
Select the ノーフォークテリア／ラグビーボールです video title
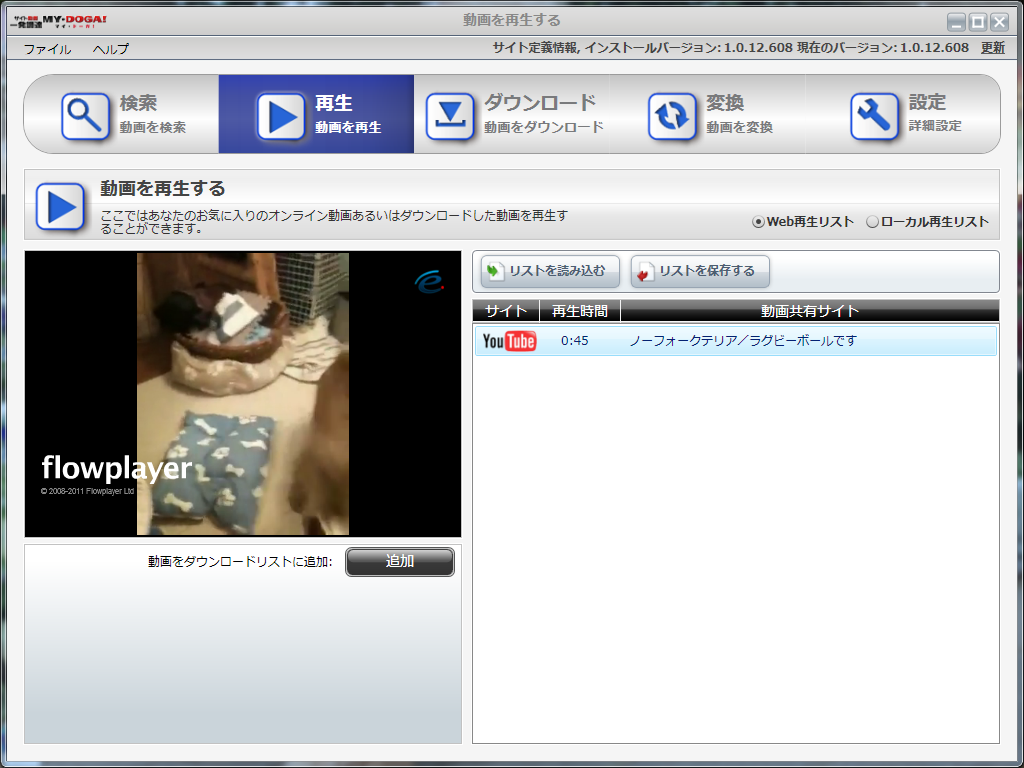tap(743, 341)
